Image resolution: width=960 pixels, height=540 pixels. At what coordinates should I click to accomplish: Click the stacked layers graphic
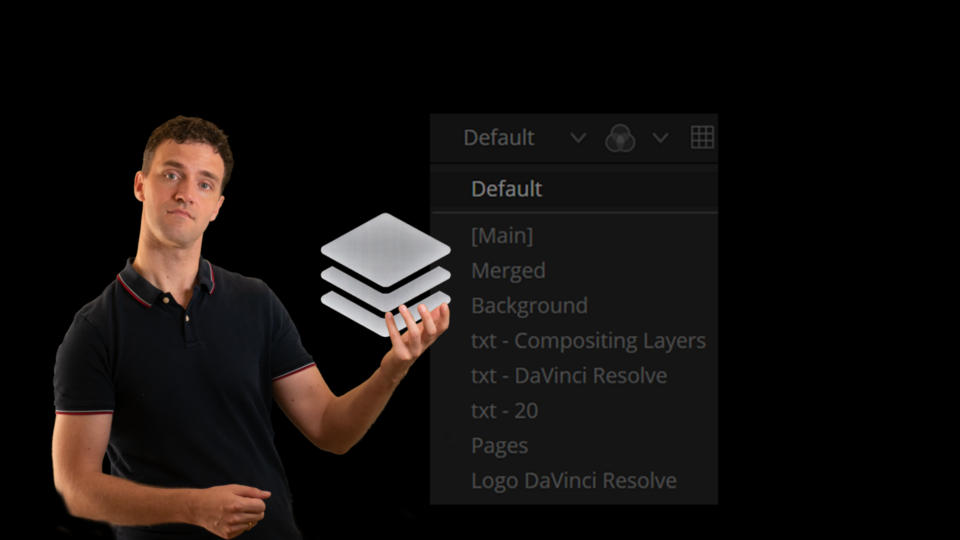386,274
